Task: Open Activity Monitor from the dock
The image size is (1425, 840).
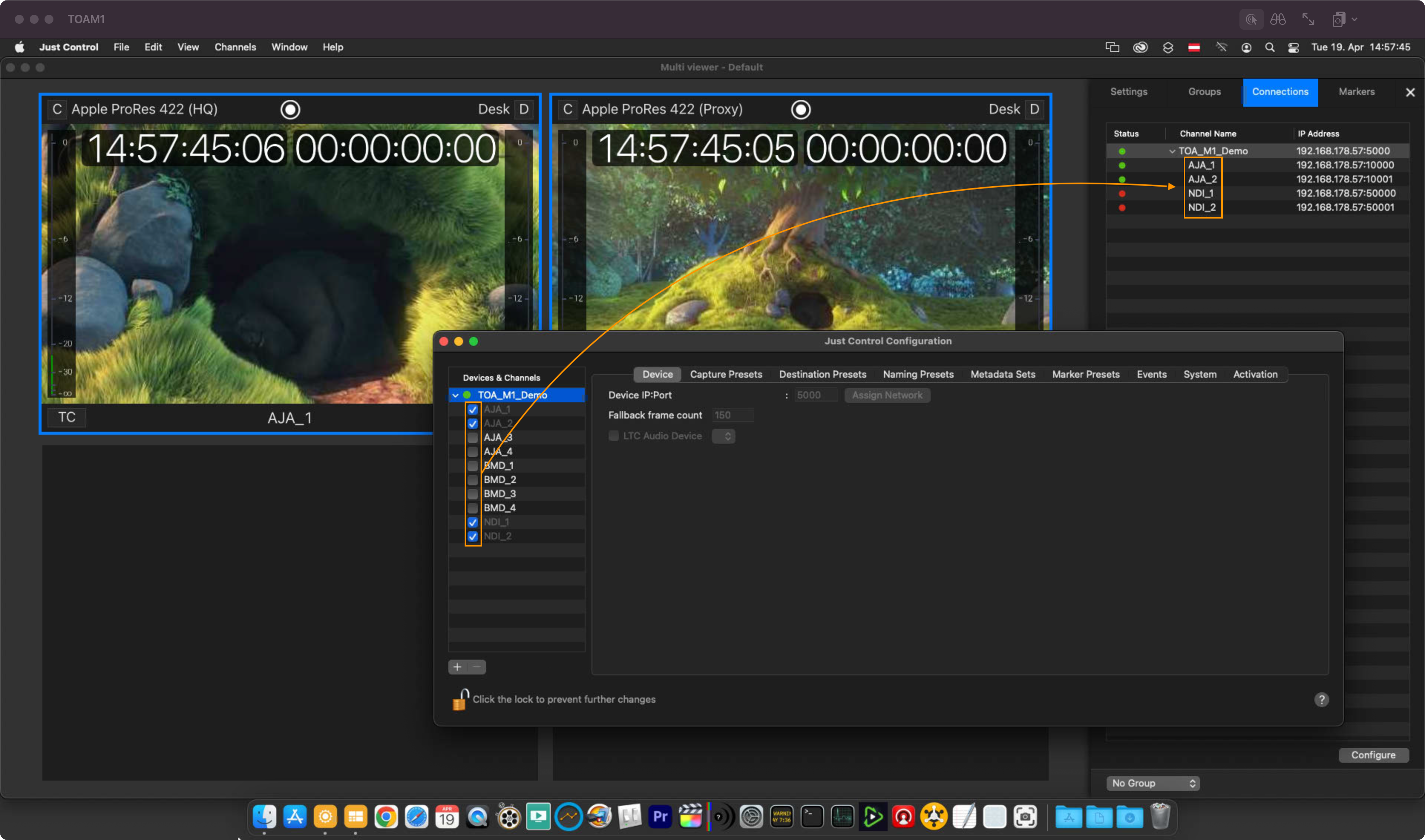Action: 842,816
